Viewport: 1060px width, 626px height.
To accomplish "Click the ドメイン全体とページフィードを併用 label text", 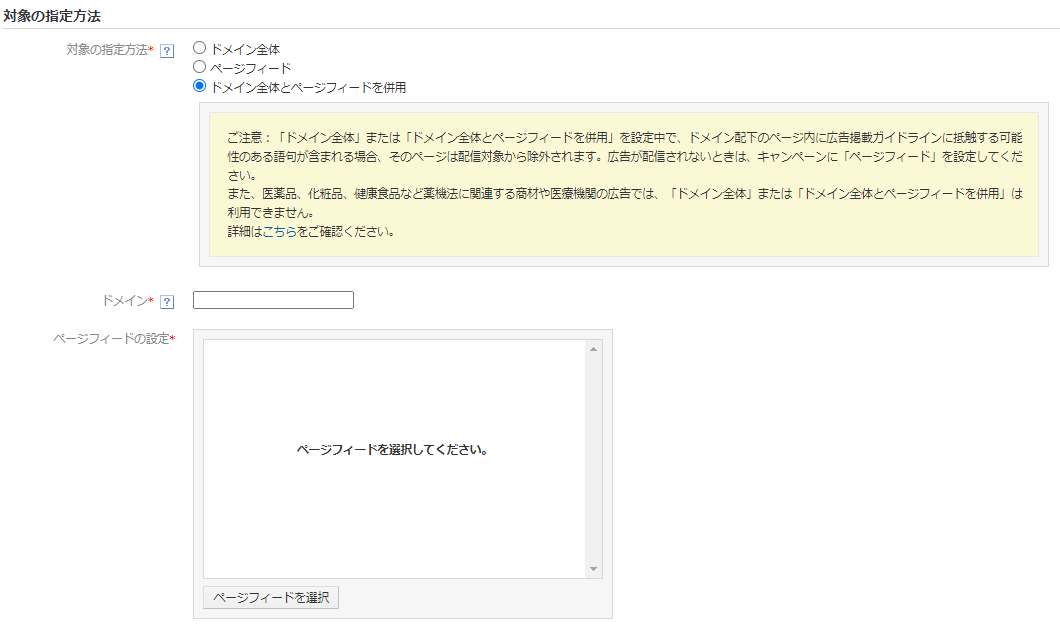I will click(x=308, y=88).
